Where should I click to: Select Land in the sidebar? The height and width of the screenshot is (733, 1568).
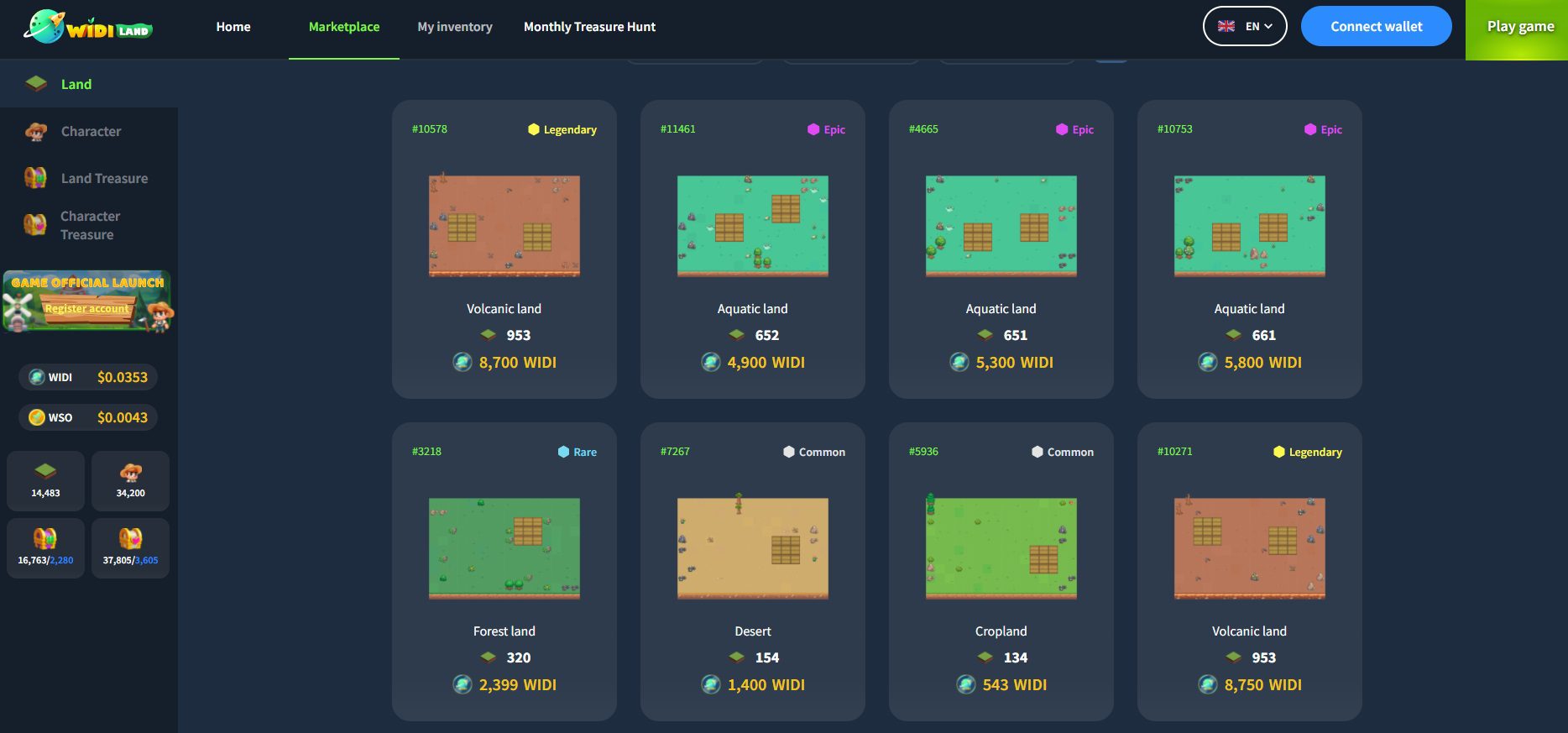(89, 84)
